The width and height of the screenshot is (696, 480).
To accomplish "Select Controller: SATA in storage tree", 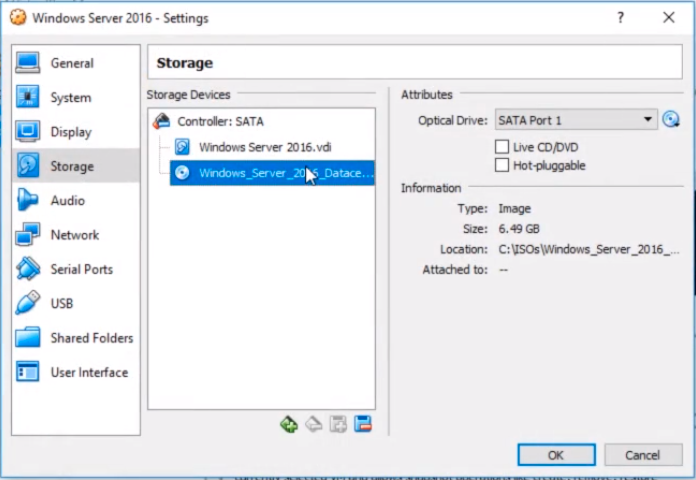I will click(261, 121).
